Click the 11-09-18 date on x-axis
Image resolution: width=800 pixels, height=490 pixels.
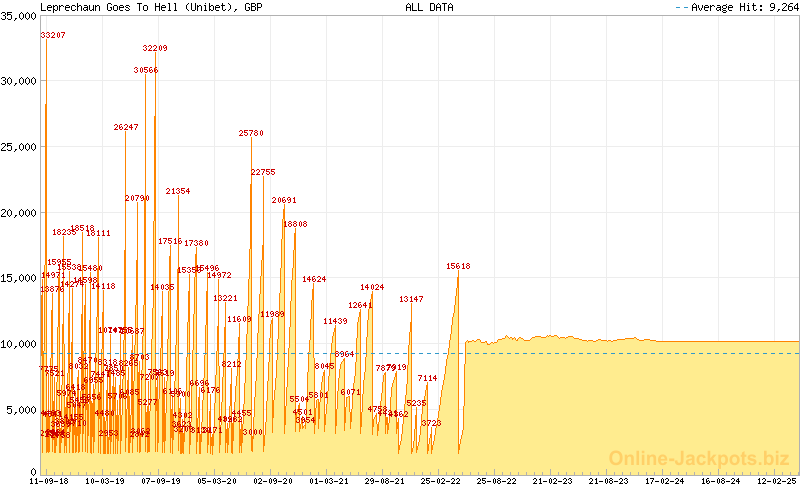49,481
